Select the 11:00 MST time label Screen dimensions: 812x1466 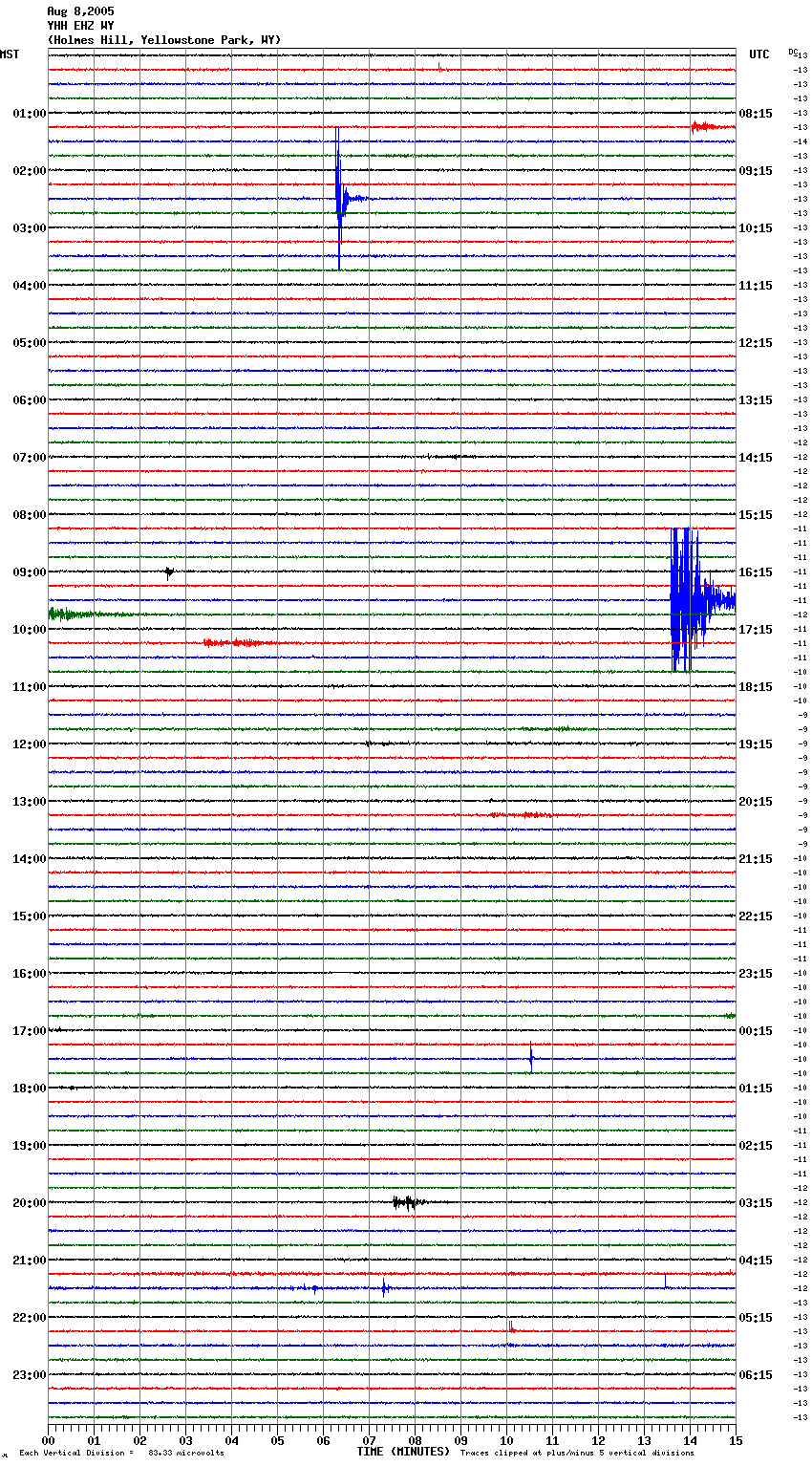click(x=30, y=687)
